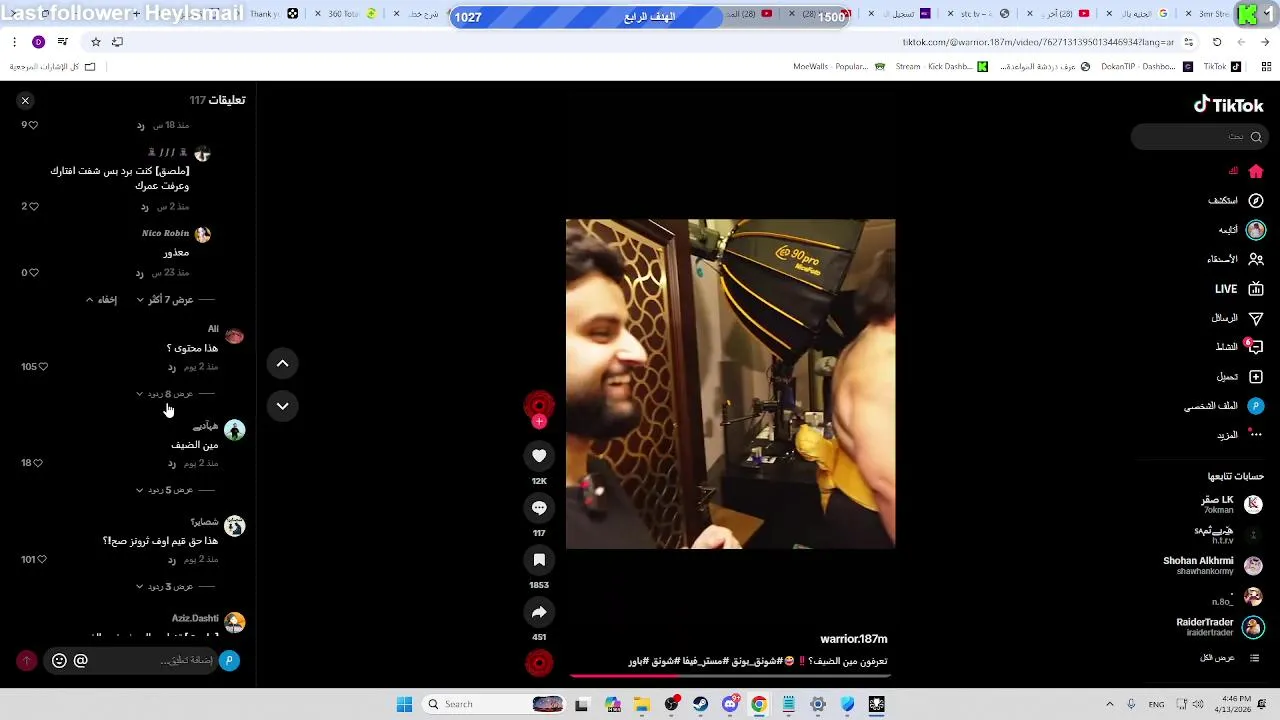Open the MoeWalls bookmark
Viewport: 1280px width, 720px height.
point(839,67)
